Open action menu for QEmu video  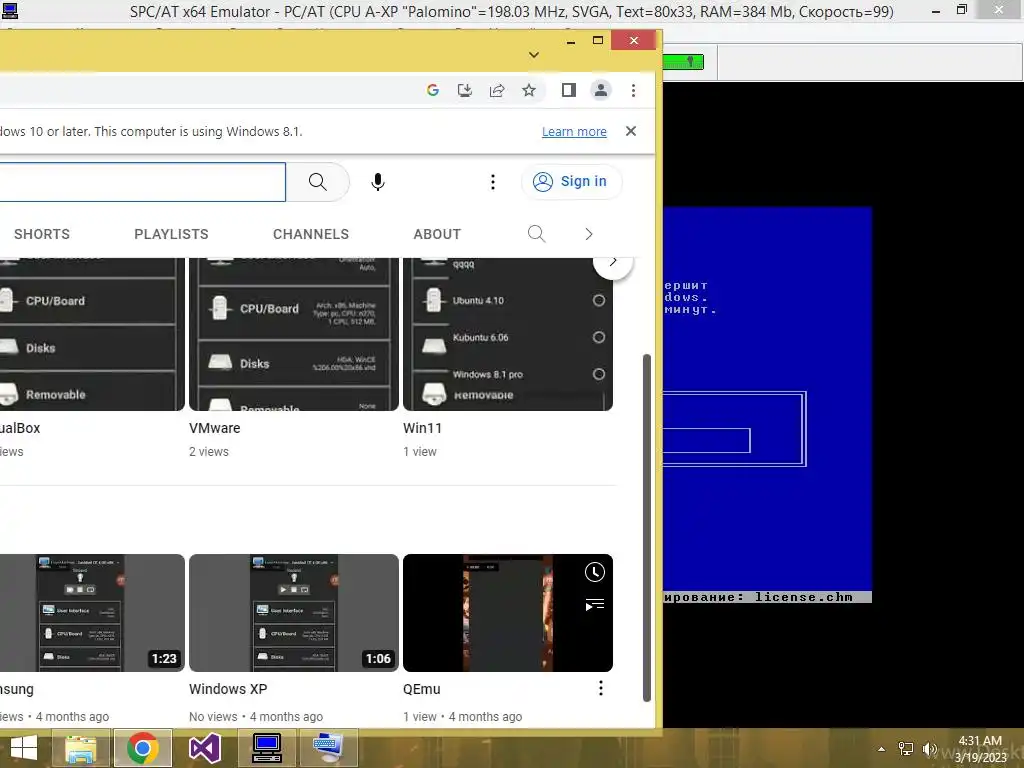[x=601, y=688]
